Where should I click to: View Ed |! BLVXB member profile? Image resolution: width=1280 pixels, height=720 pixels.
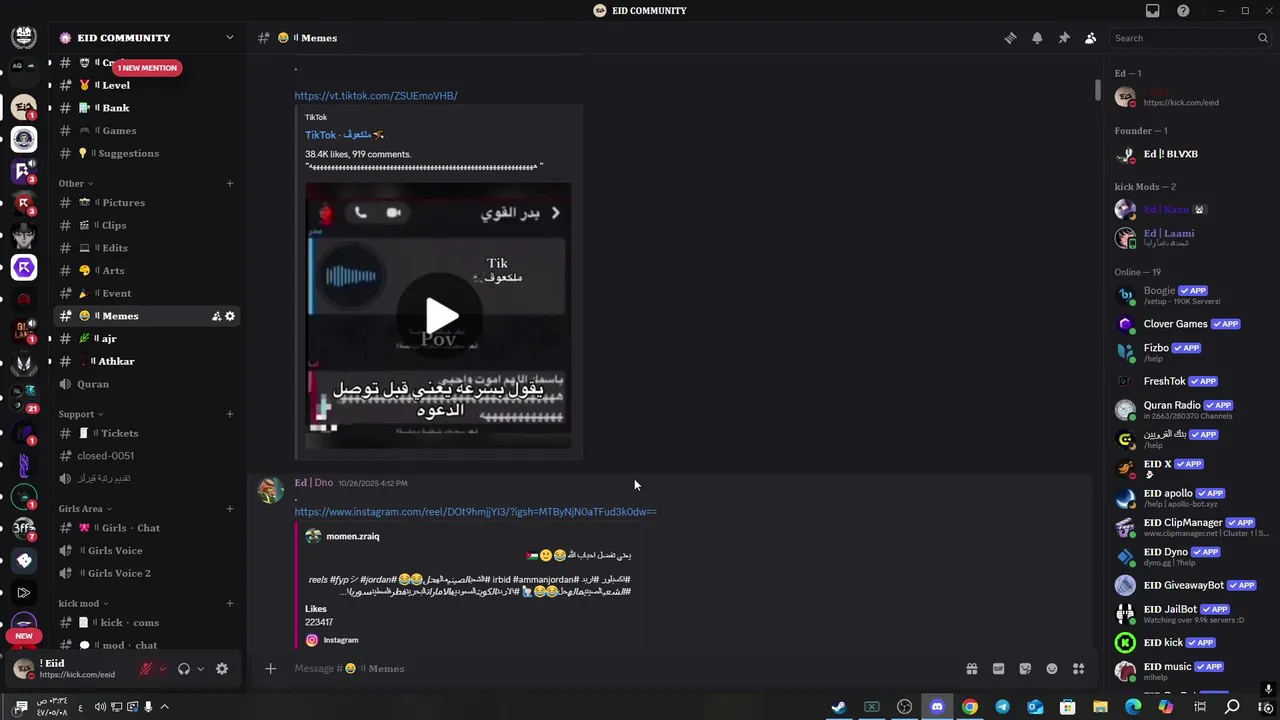click(x=1192, y=154)
